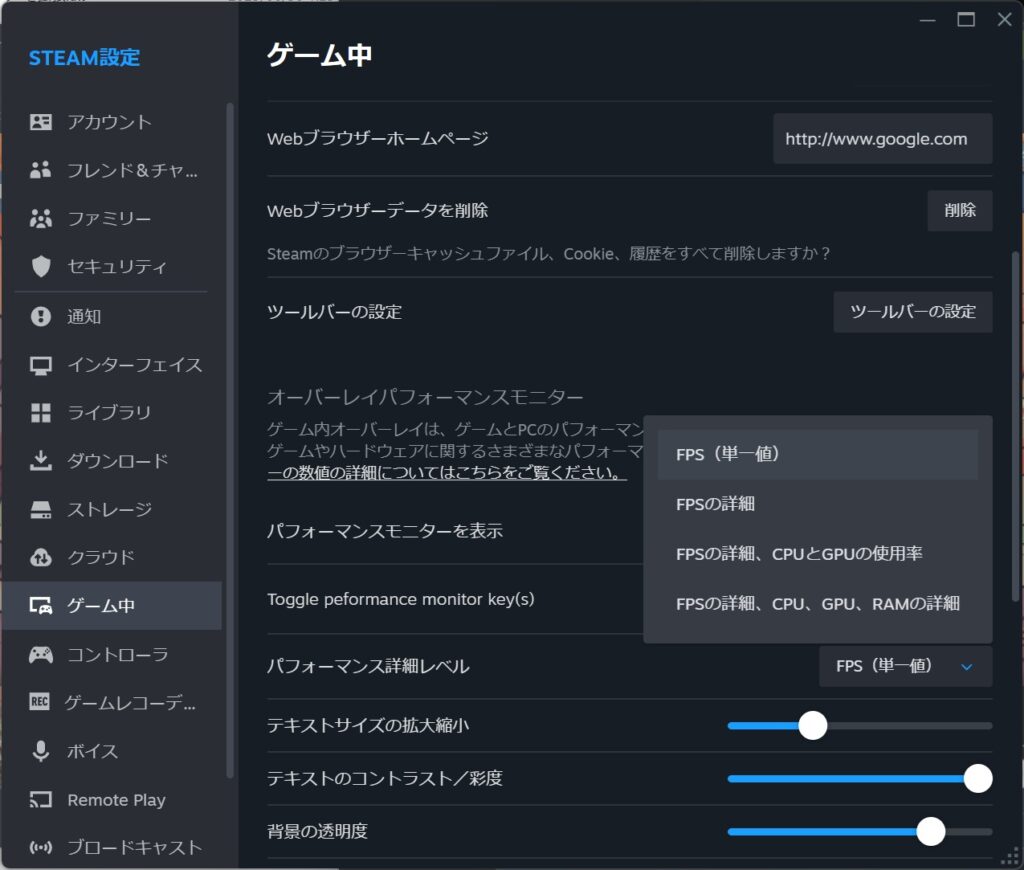
Task: Choose FPS(単一値) in the dropdown list
Action: pos(818,454)
